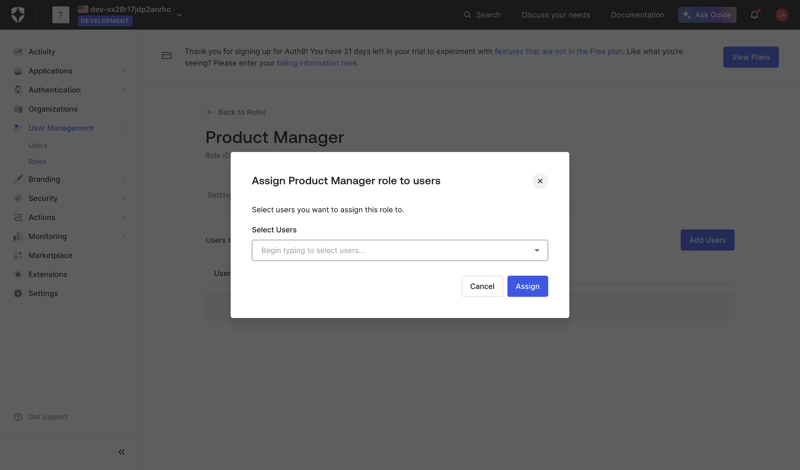Confirm with the Assign button

(528, 286)
